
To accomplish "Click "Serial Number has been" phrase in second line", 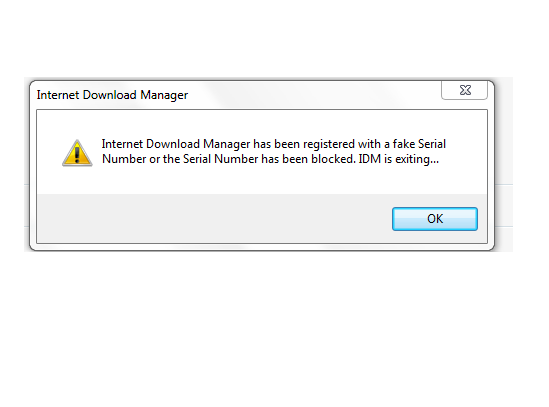I will tap(245, 159).
